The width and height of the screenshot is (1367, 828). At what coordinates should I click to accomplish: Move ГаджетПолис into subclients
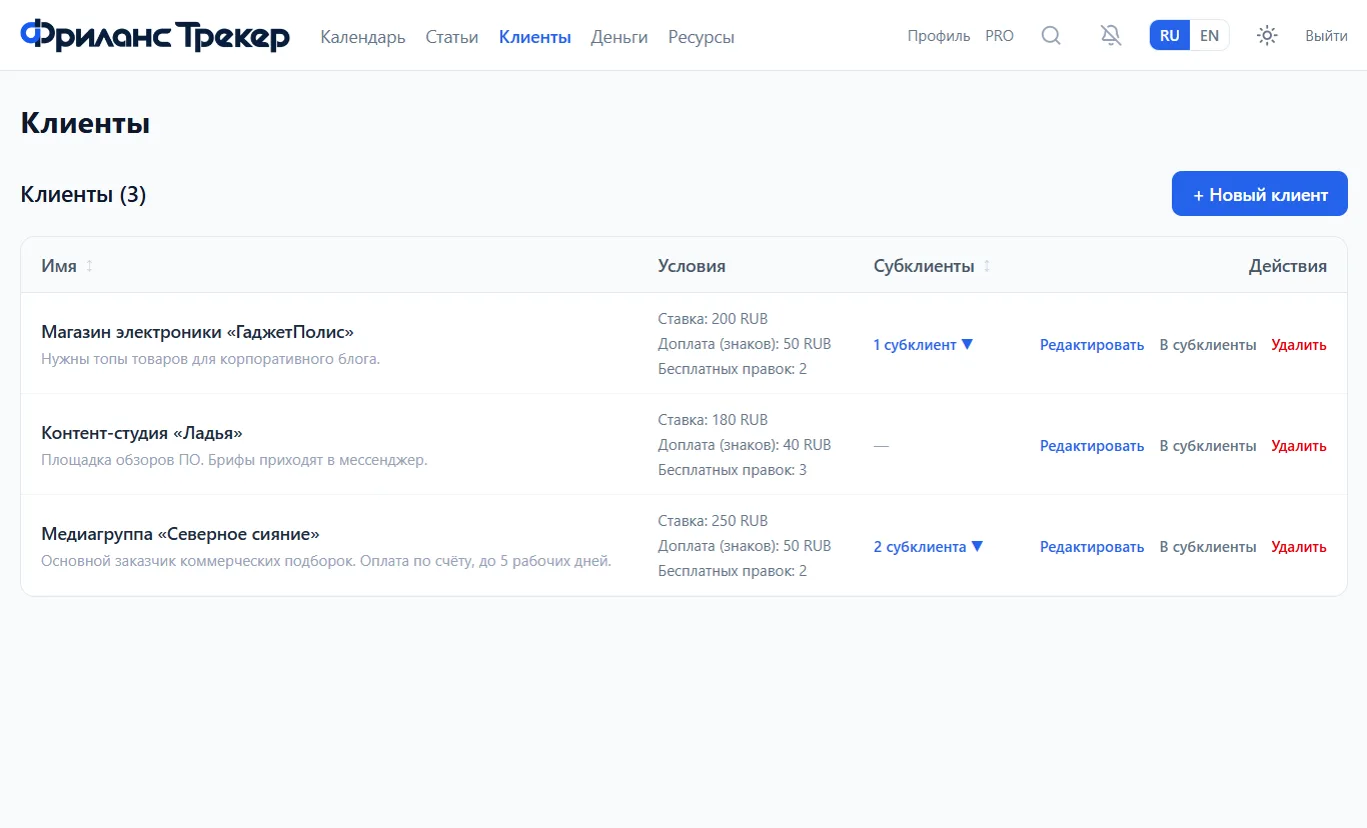click(1208, 345)
